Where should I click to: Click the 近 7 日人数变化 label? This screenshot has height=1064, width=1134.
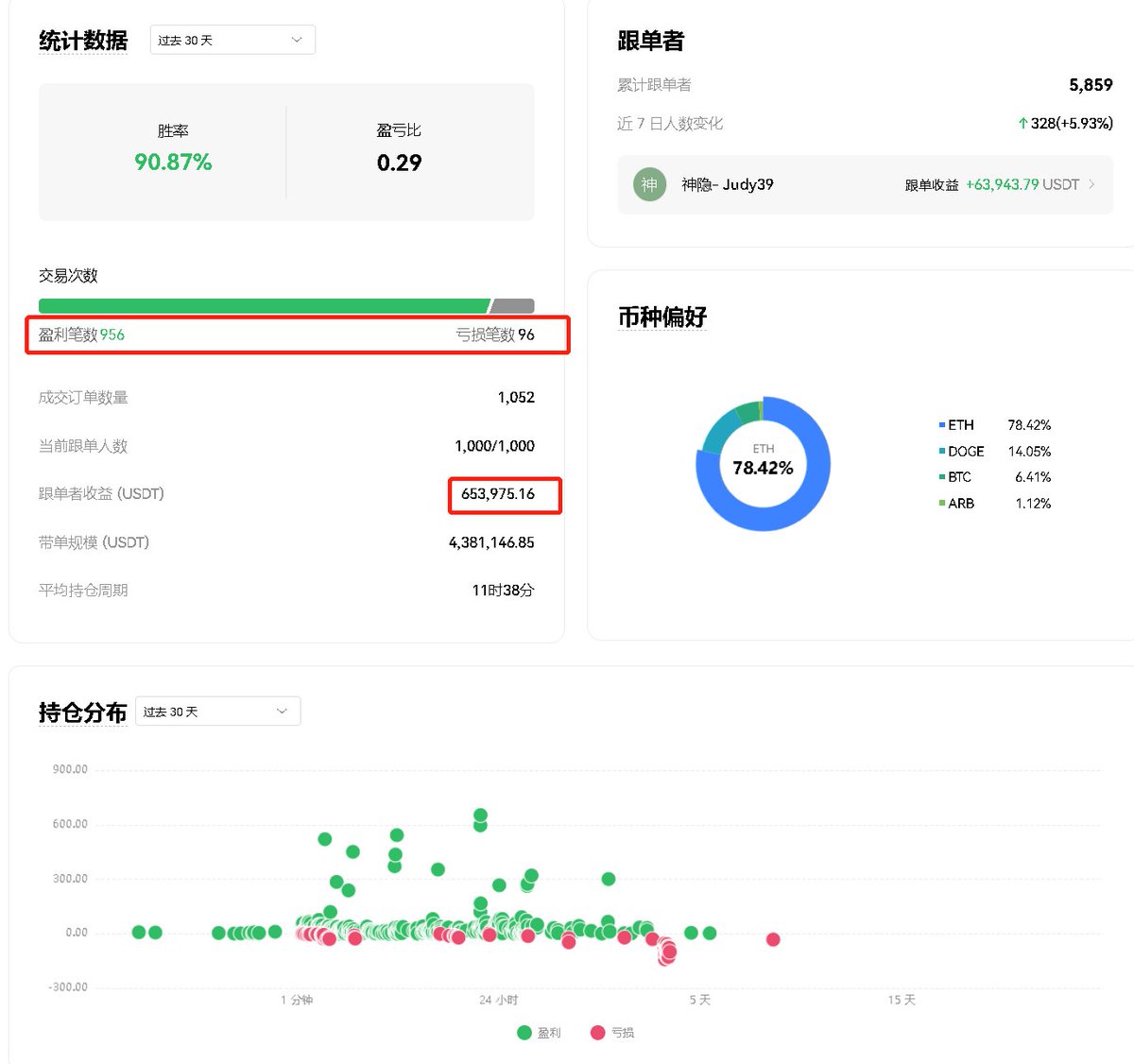pyautogui.click(x=670, y=124)
